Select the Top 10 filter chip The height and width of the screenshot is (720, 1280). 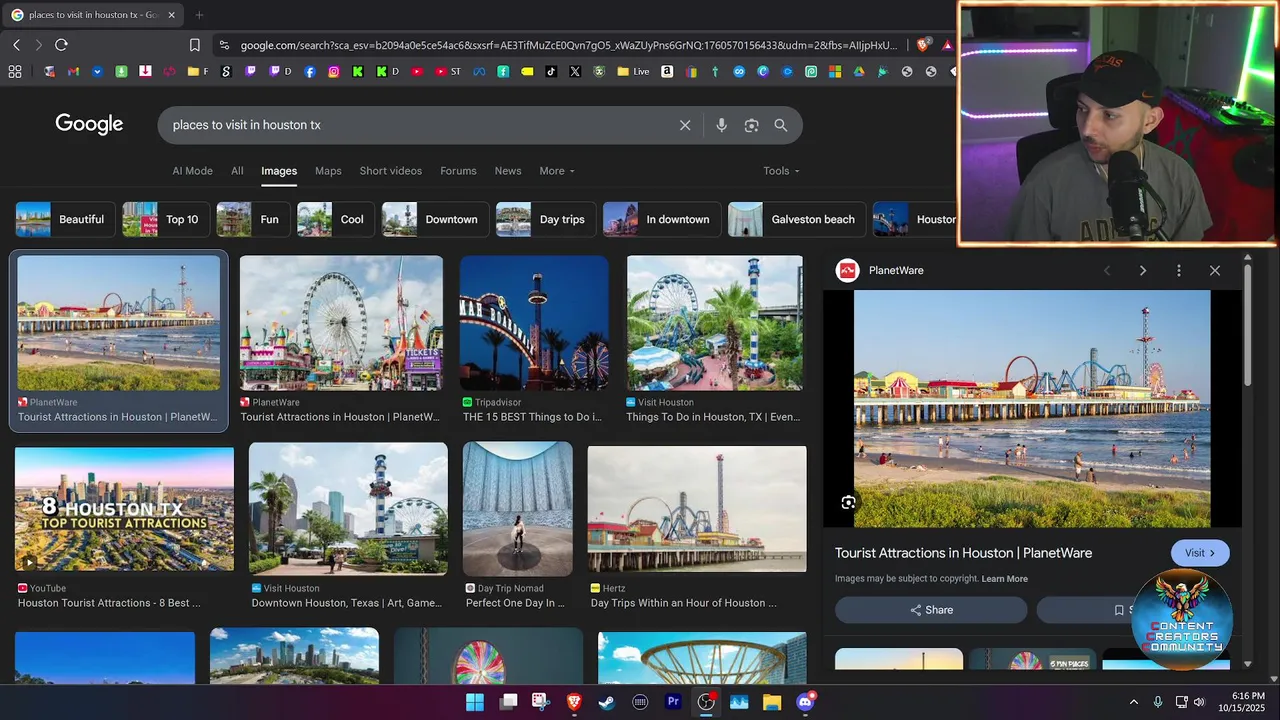pos(166,219)
